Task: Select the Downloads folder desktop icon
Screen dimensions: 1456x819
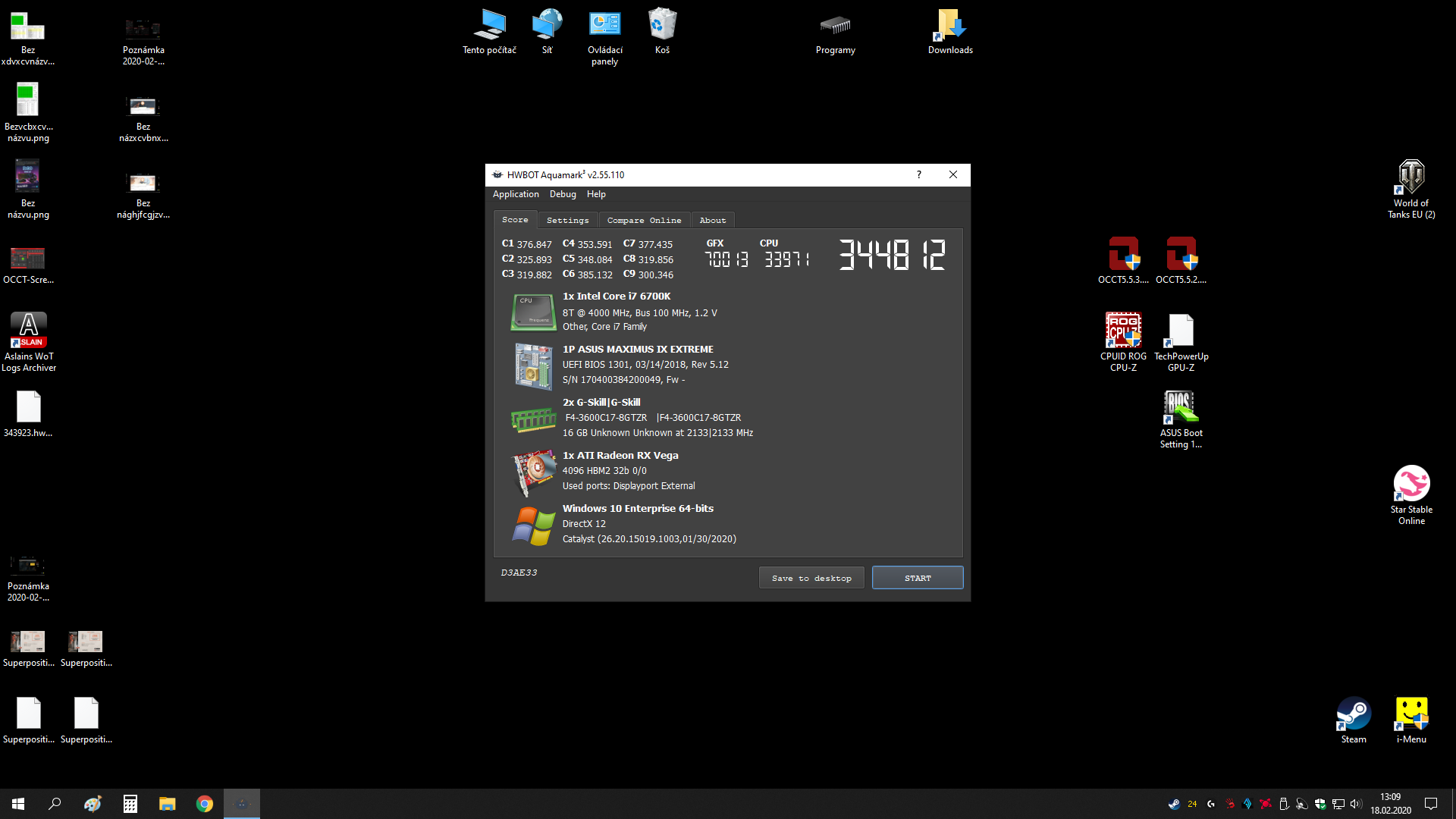Action: (x=950, y=32)
